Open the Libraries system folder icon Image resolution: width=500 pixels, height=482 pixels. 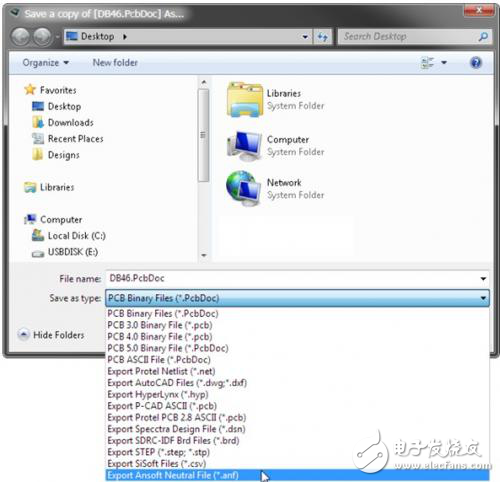(x=245, y=99)
